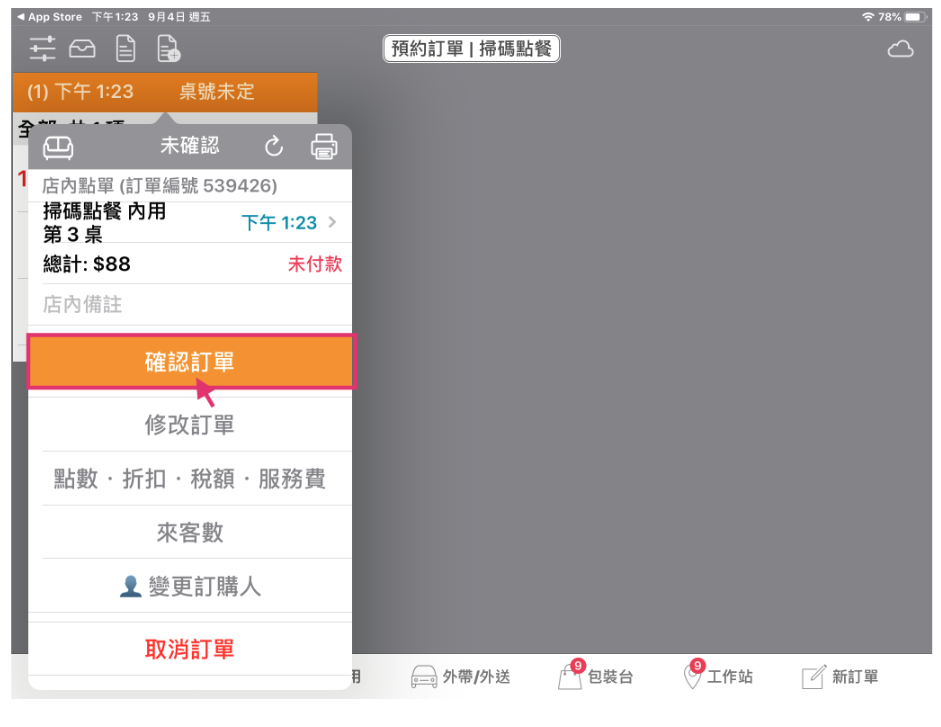Go to the 工作站 tab
This screenshot has height=727, width=941.
pos(718,677)
